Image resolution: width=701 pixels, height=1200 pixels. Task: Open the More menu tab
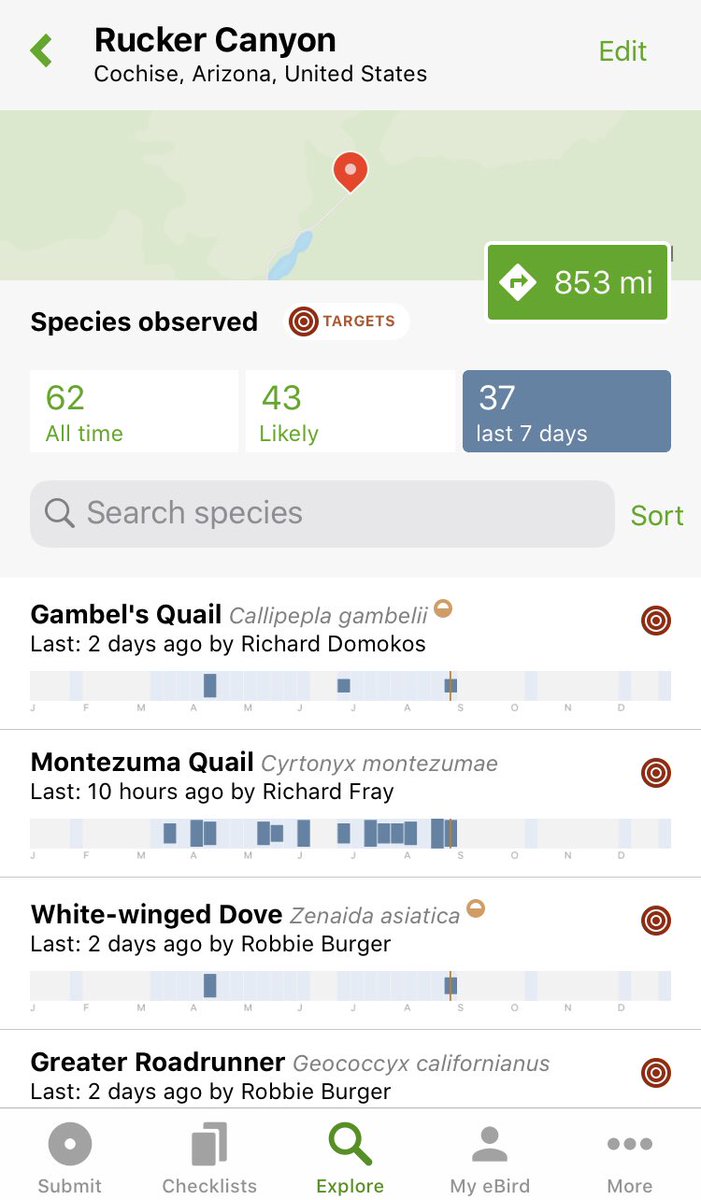pyautogui.click(x=630, y=1156)
